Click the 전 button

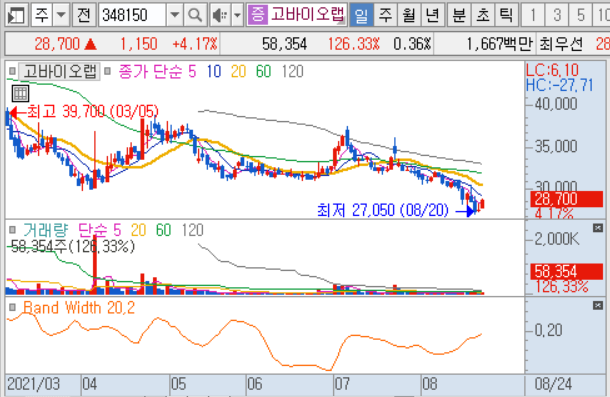84,15
